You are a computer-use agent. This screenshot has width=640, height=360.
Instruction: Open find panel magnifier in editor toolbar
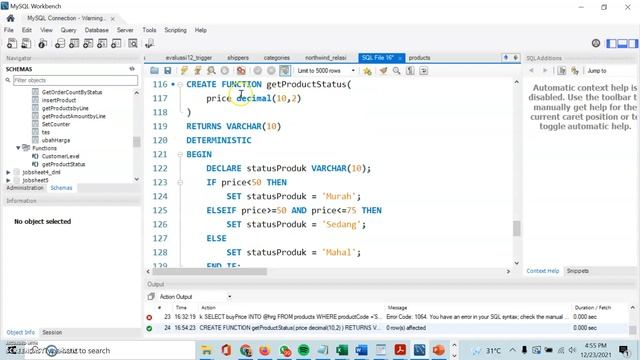396,71
